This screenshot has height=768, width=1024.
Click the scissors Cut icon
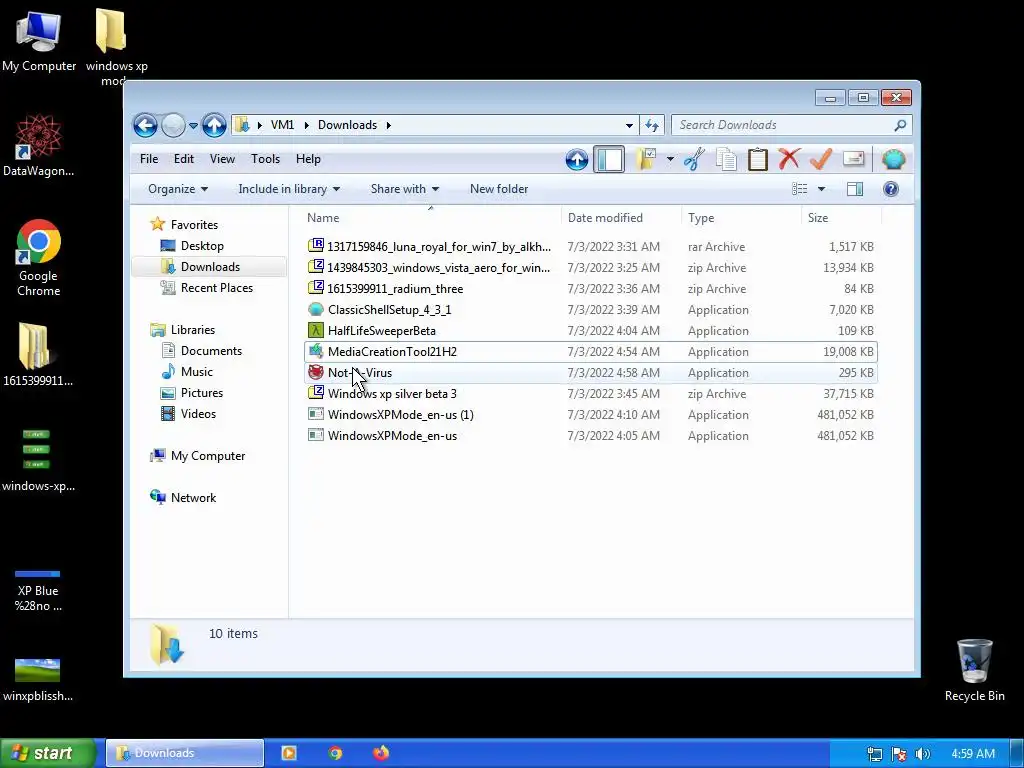point(694,159)
